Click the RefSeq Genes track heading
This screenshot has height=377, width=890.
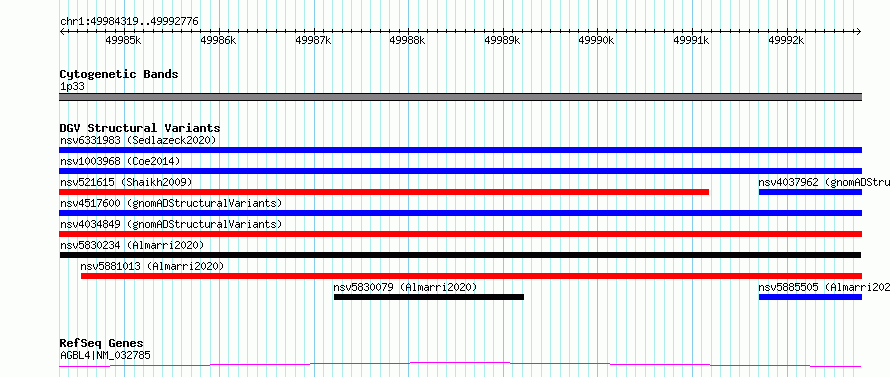click(x=102, y=344)
